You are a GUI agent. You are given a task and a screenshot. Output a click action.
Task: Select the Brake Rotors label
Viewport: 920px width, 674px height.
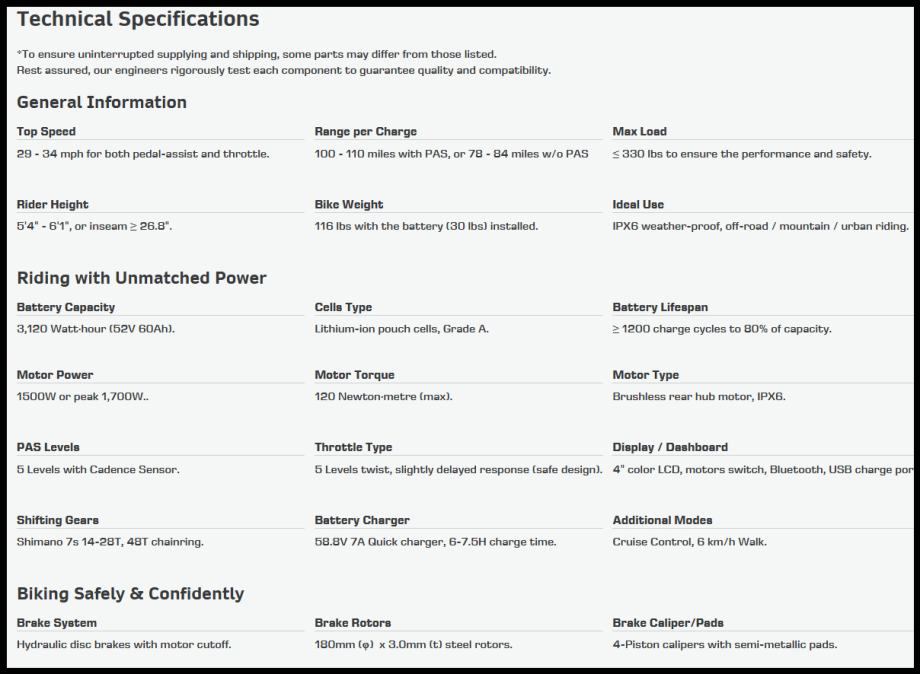353,623
